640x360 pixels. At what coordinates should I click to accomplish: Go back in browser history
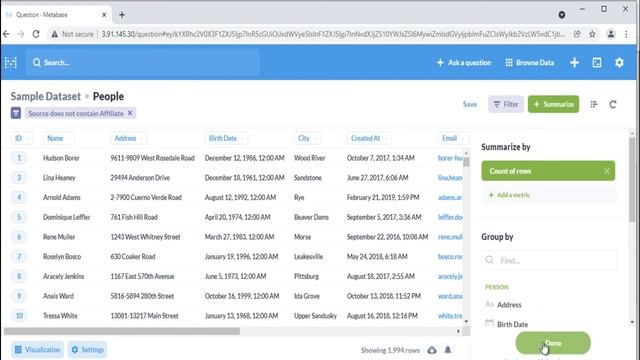pos(7,34)
